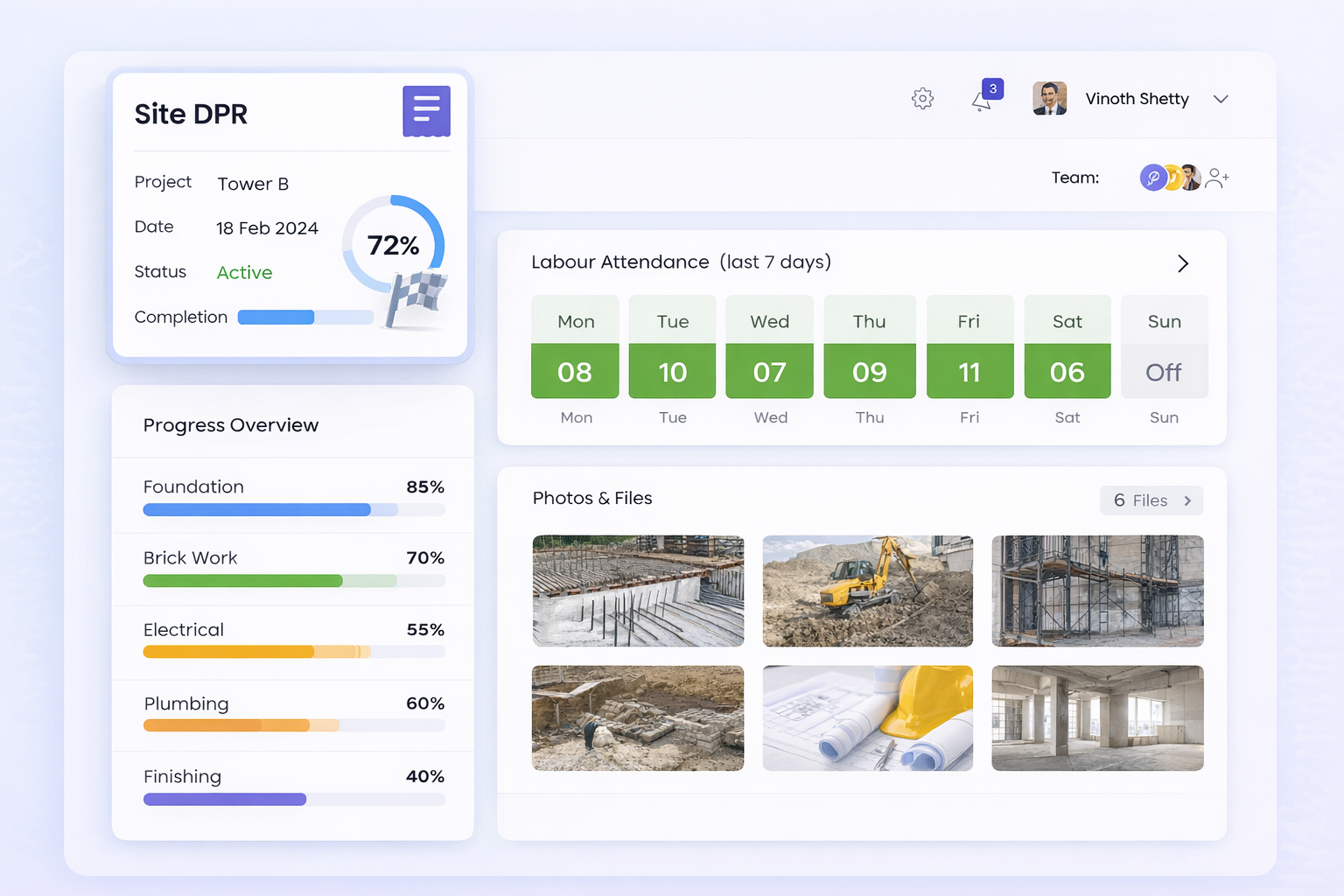This screenshot has height=896, width=1344.
Task: Click the checkered flag completion icon
Action: [x=416, y=299]
